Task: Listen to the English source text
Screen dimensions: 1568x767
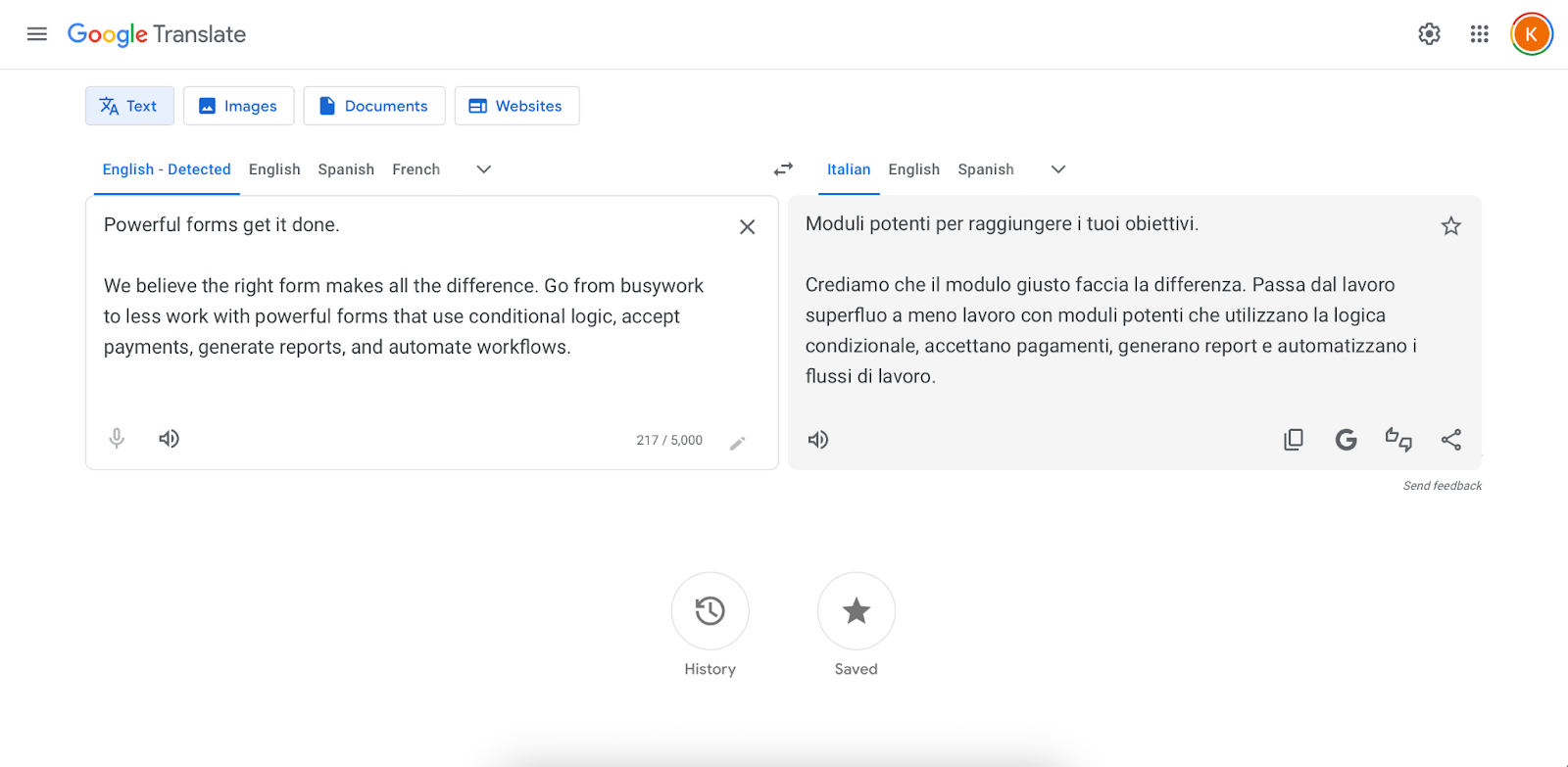Action: click(x=169, y=439)
